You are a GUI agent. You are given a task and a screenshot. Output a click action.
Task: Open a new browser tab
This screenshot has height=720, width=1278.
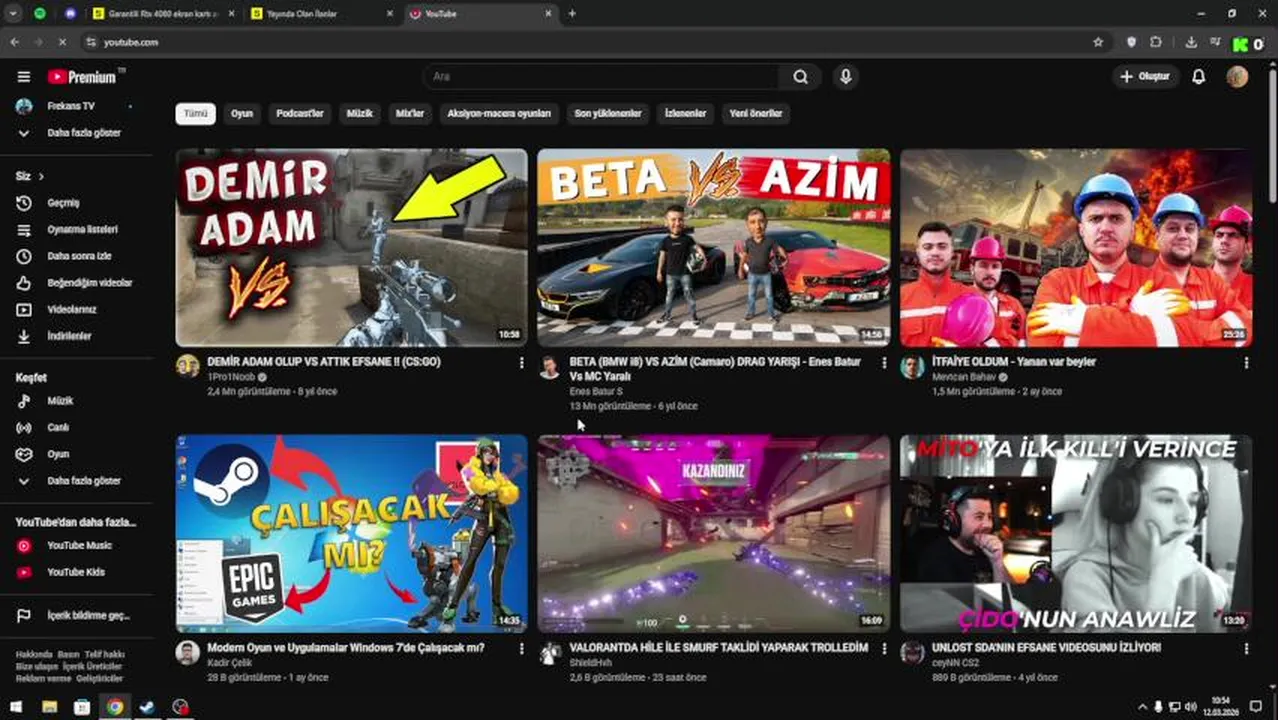tap(572, 14)
